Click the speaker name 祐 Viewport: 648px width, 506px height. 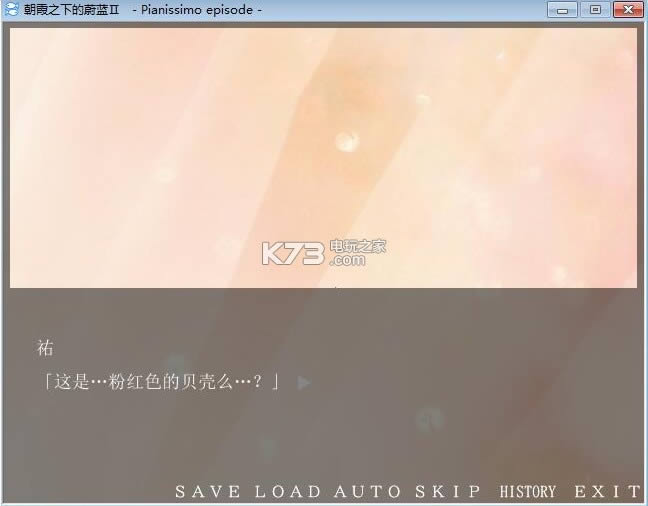click(x=43, y=348)
